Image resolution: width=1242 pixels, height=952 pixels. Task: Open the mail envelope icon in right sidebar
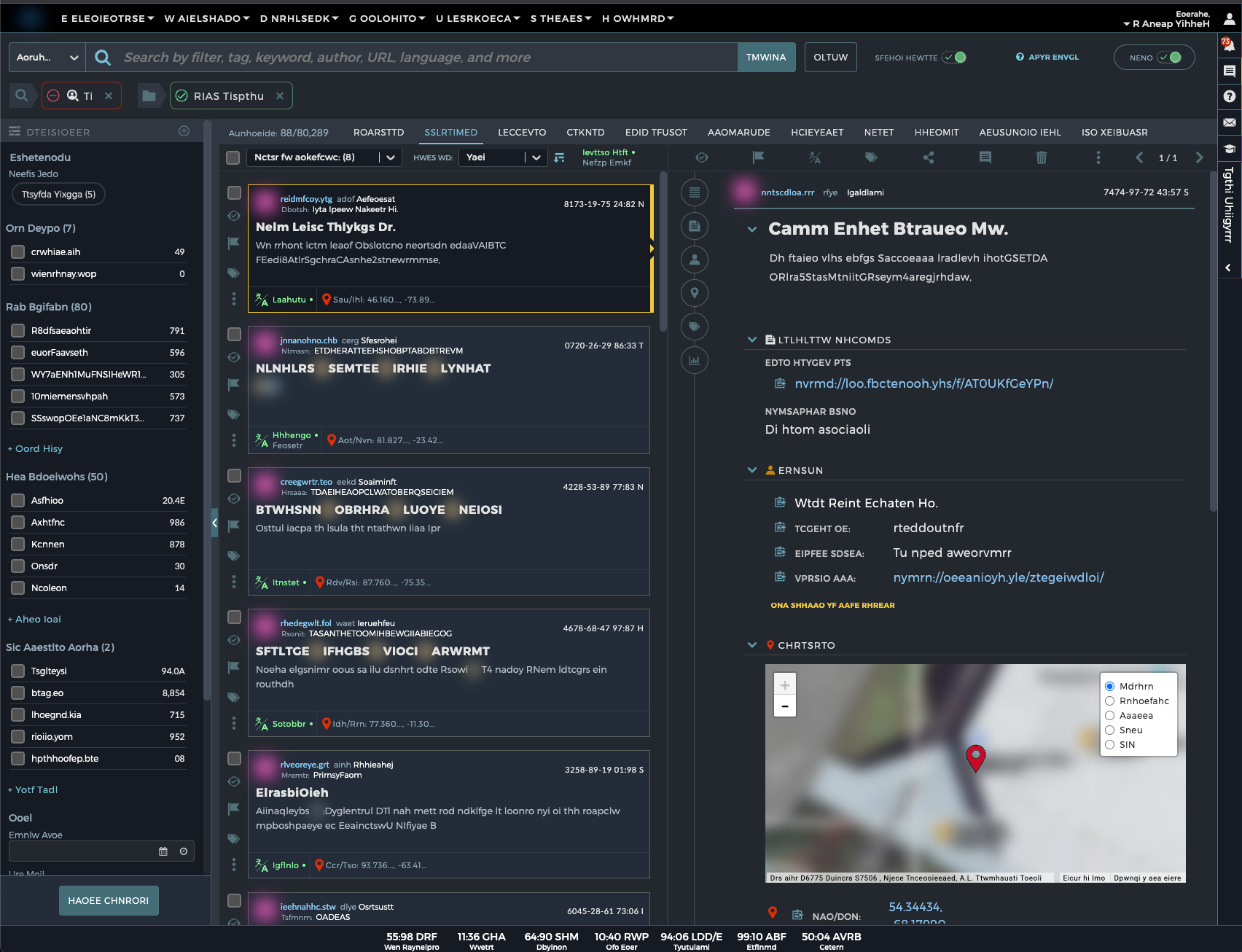click(x=1229, y=122)
